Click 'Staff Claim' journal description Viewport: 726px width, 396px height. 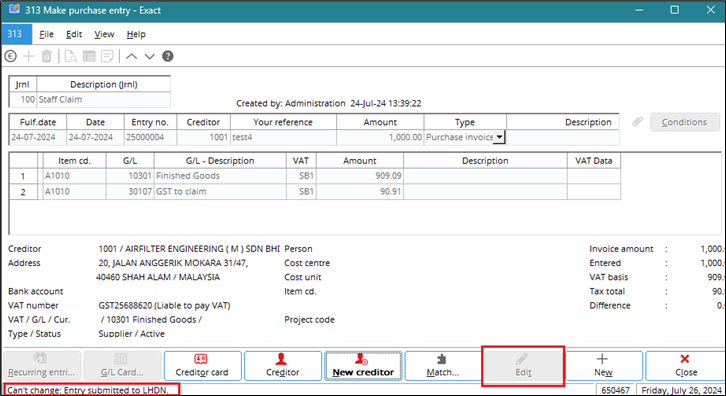103,100
